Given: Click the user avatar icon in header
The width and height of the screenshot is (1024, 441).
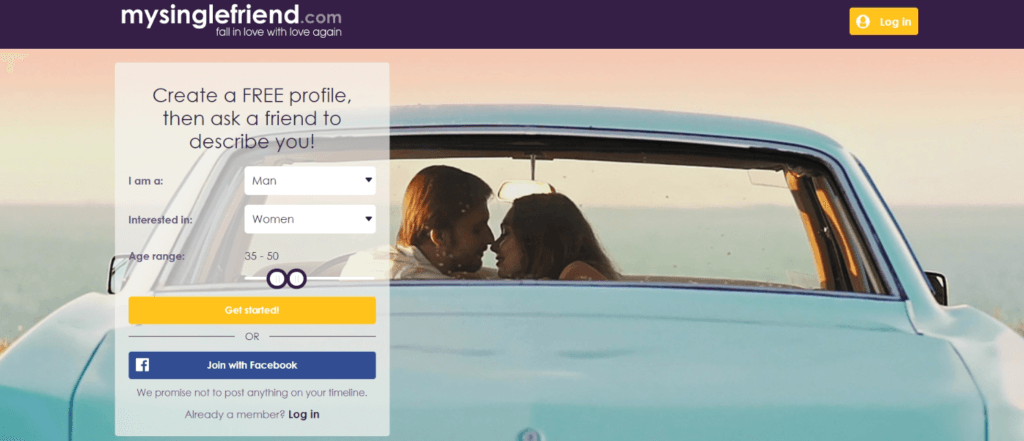Looking at the screenshot, I should tap(863, 22).
